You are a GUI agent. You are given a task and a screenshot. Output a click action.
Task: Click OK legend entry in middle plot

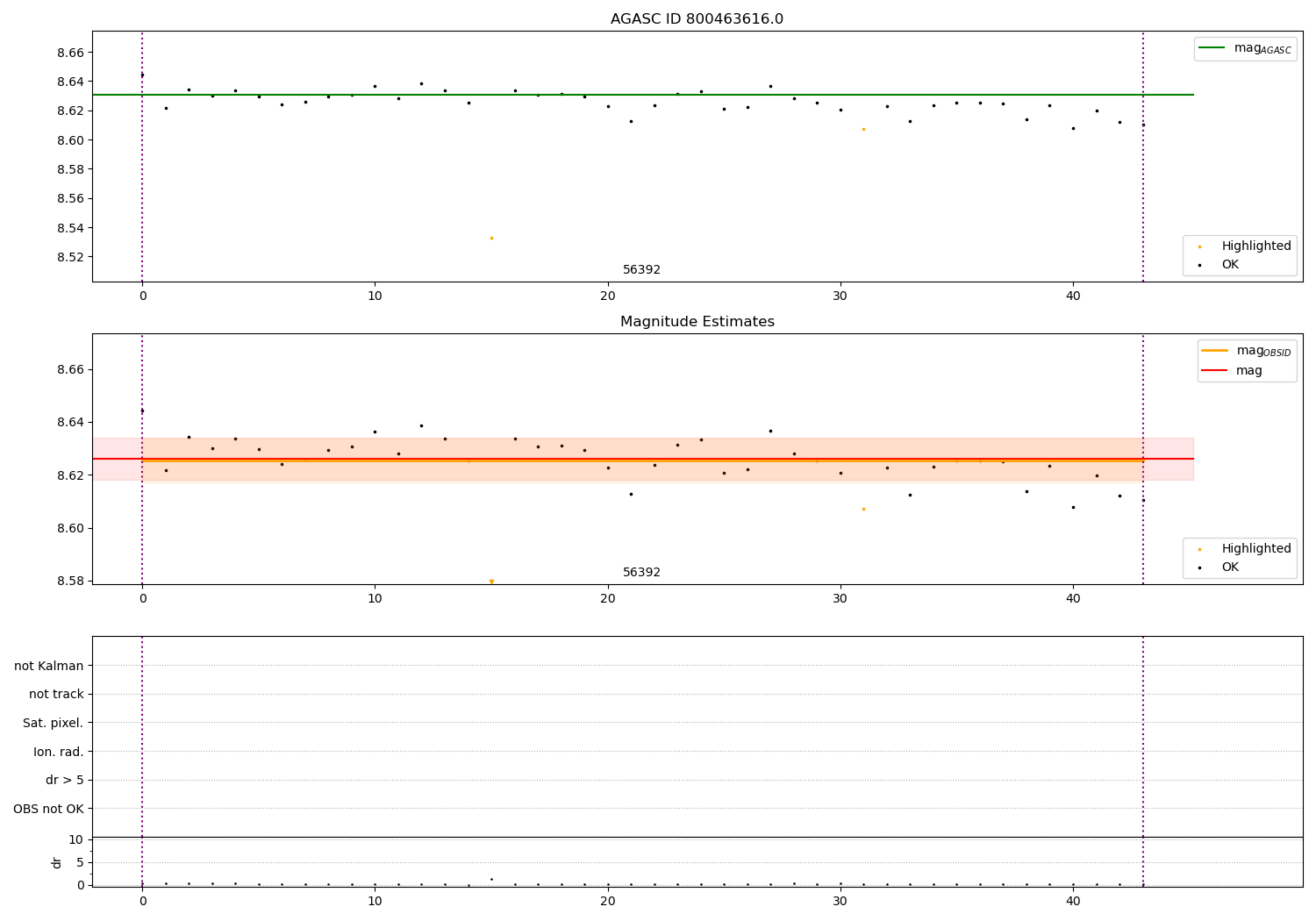tap(1230, 568)
